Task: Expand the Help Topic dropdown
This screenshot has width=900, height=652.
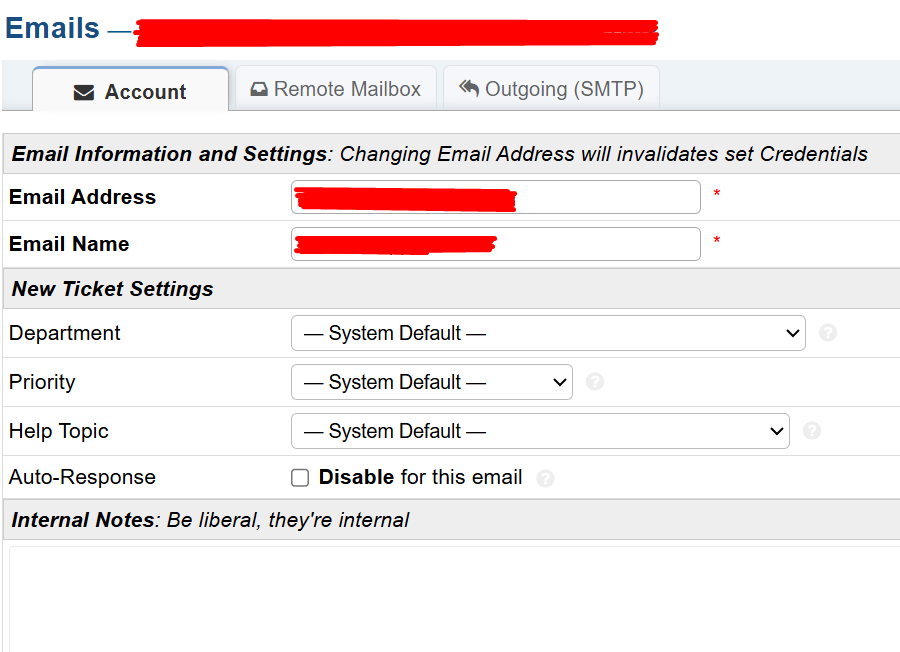Action: (x=540, y=431)
